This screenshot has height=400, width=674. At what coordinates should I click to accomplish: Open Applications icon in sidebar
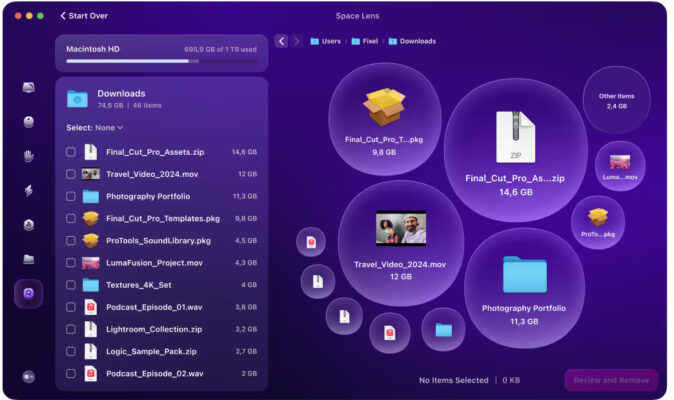pyautogui.click(x=29, y=225)
